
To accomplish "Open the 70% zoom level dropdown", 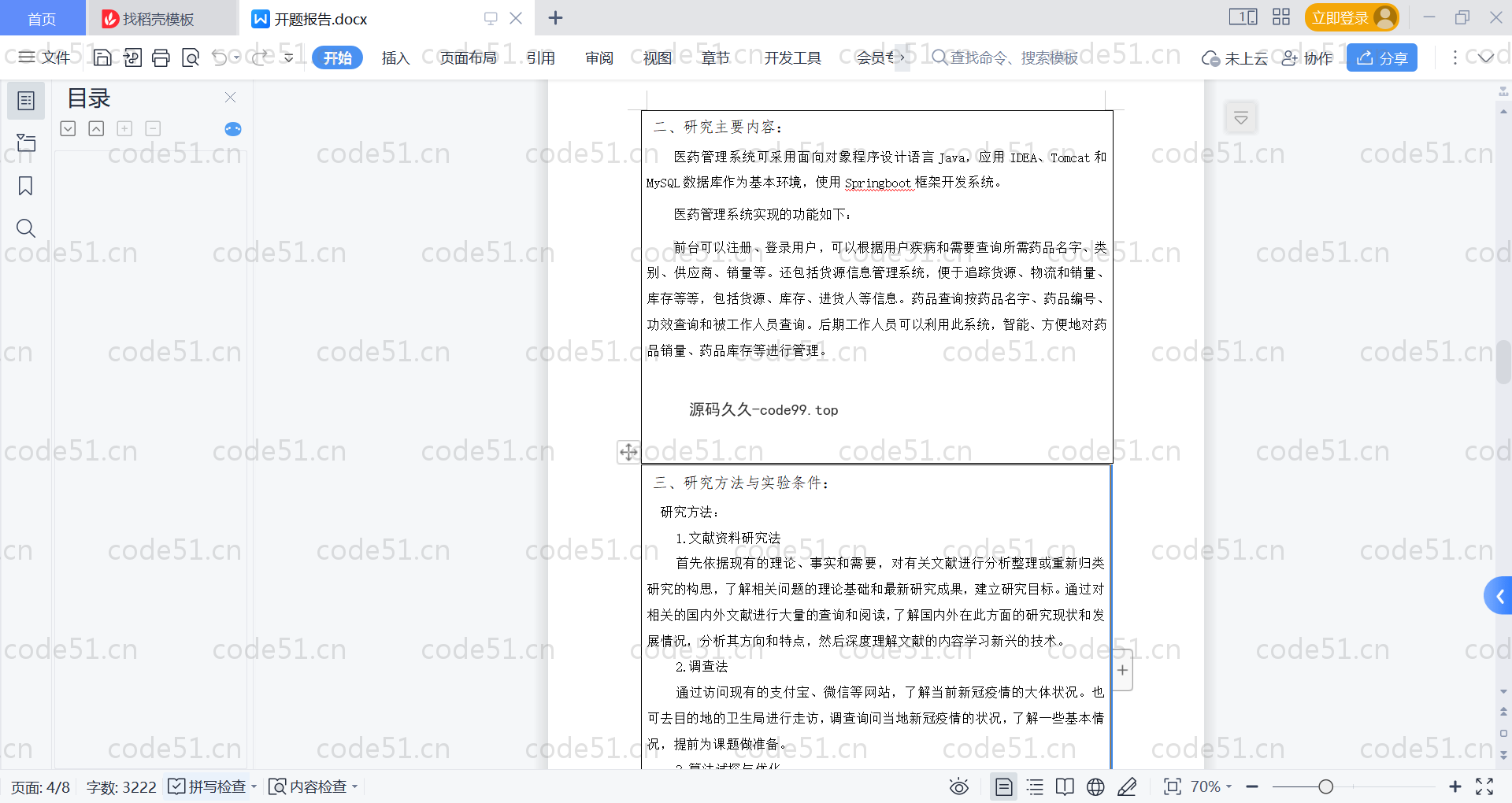I will click(x=1211, y=786).
